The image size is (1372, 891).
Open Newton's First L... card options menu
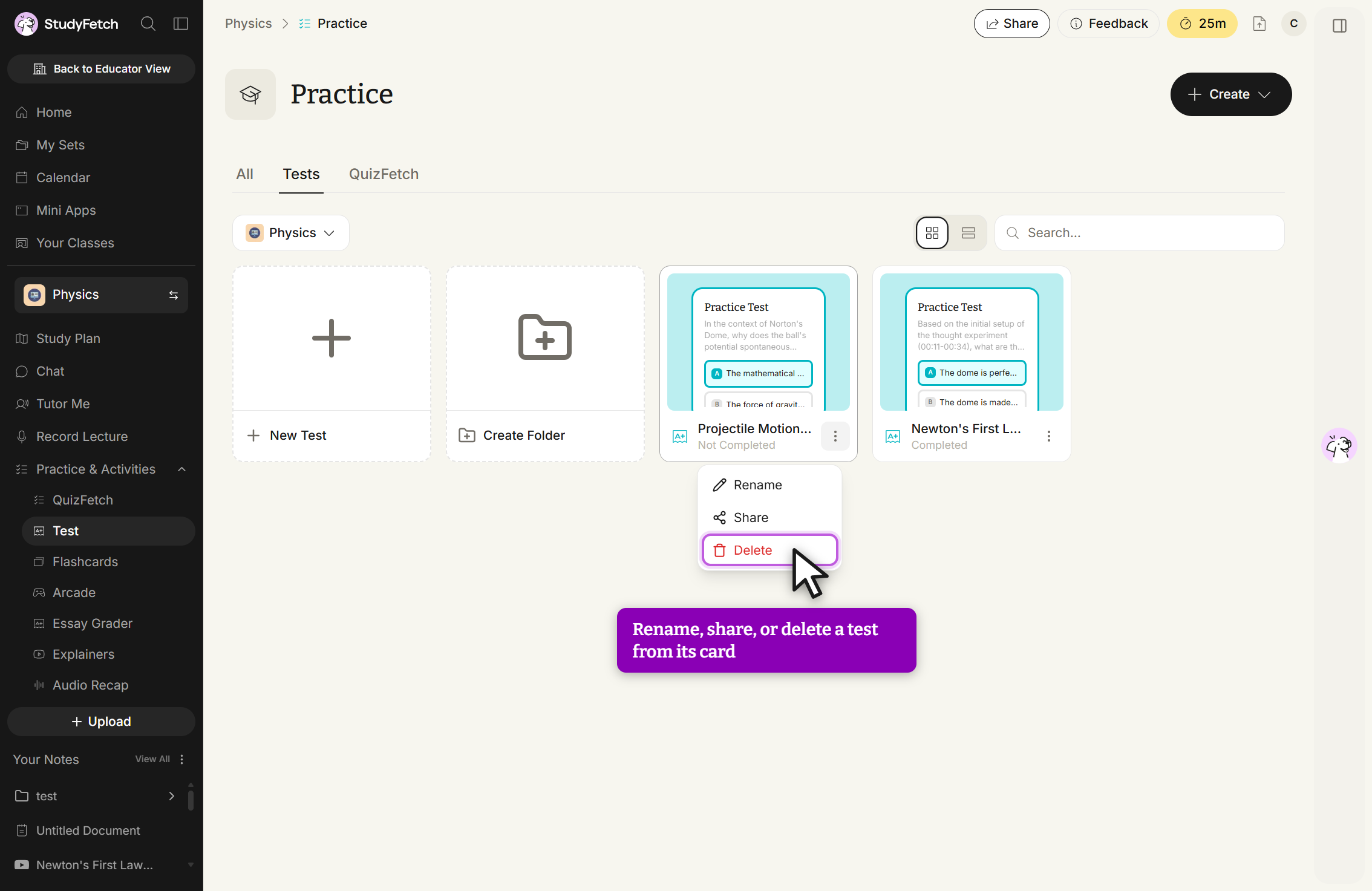coord(1049,436)
